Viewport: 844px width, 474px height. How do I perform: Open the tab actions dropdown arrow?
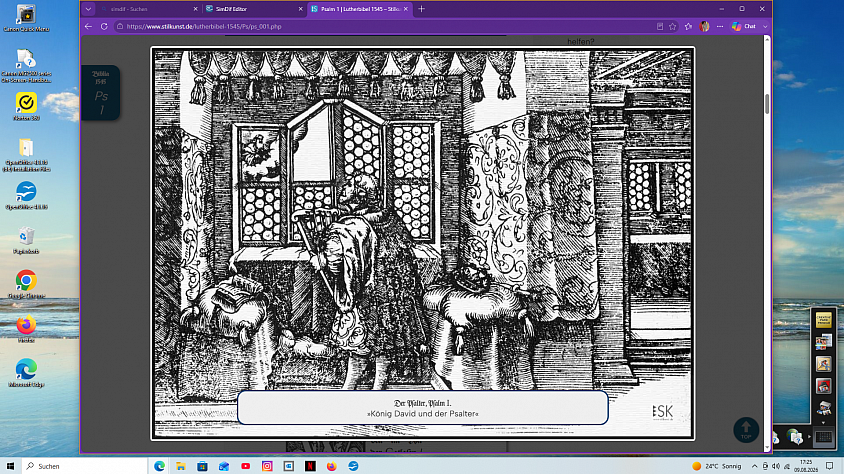(x=88, y=9)
